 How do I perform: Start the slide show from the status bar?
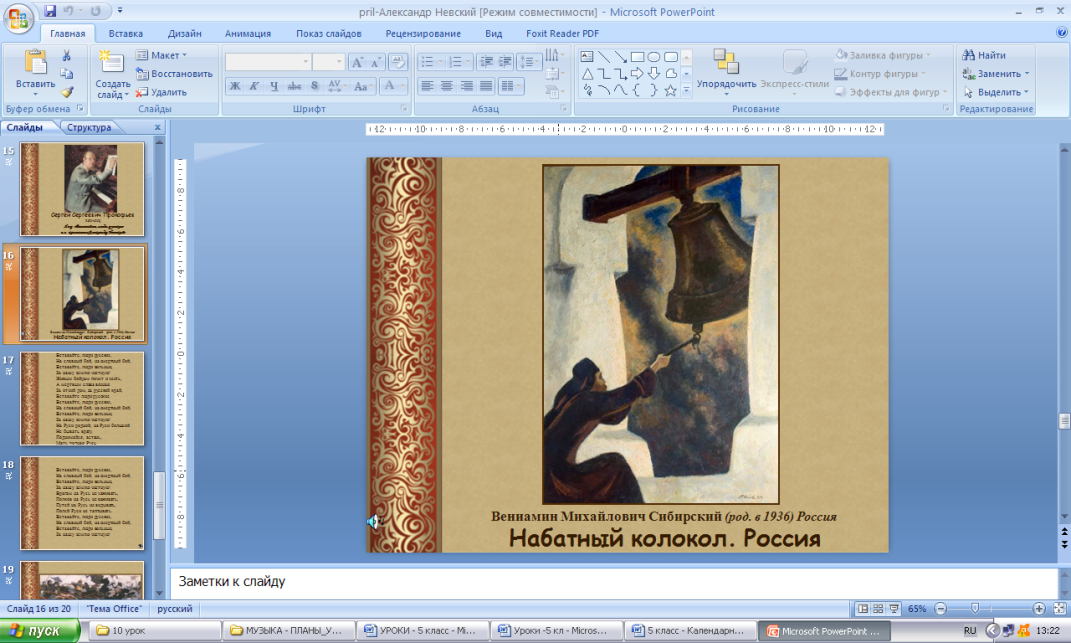[893, 609]
